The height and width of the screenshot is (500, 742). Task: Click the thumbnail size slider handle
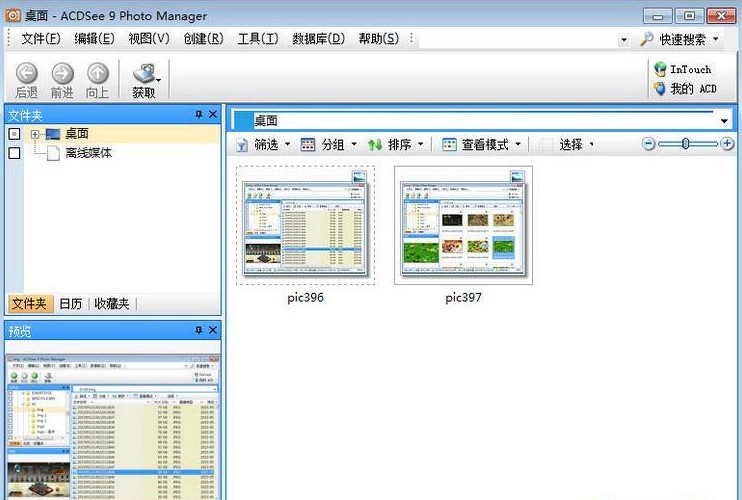point(685,144)
